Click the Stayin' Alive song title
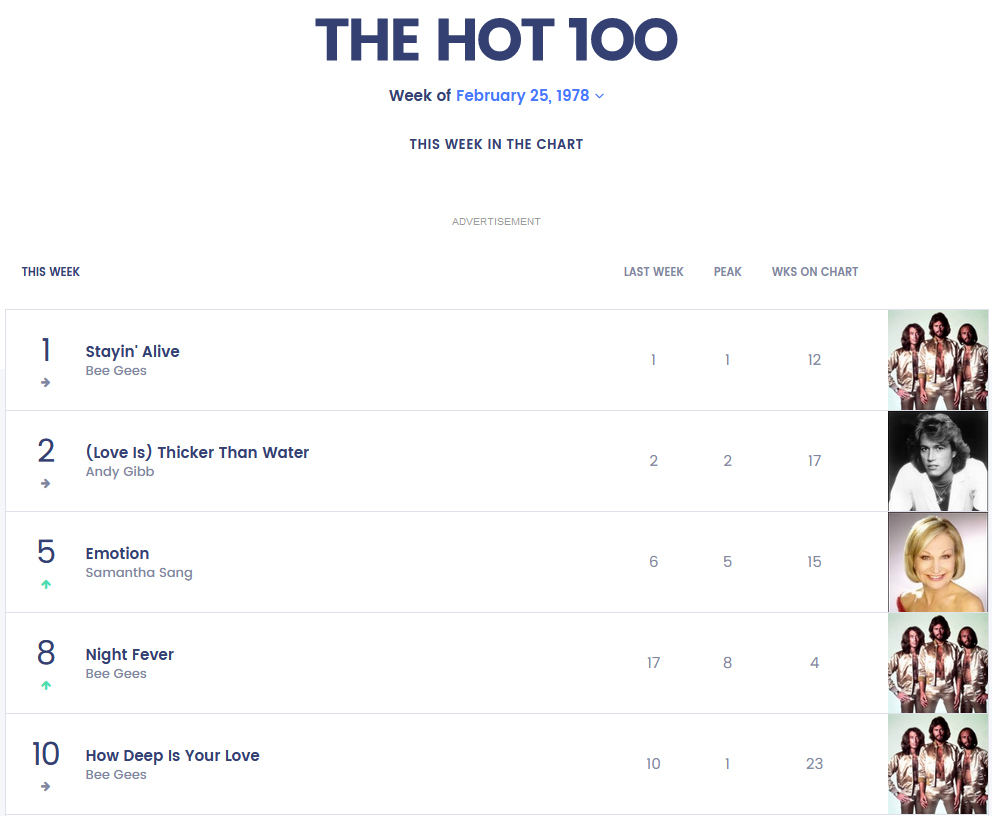This screenshot has width=992, height=820. (x=133, y=351)
